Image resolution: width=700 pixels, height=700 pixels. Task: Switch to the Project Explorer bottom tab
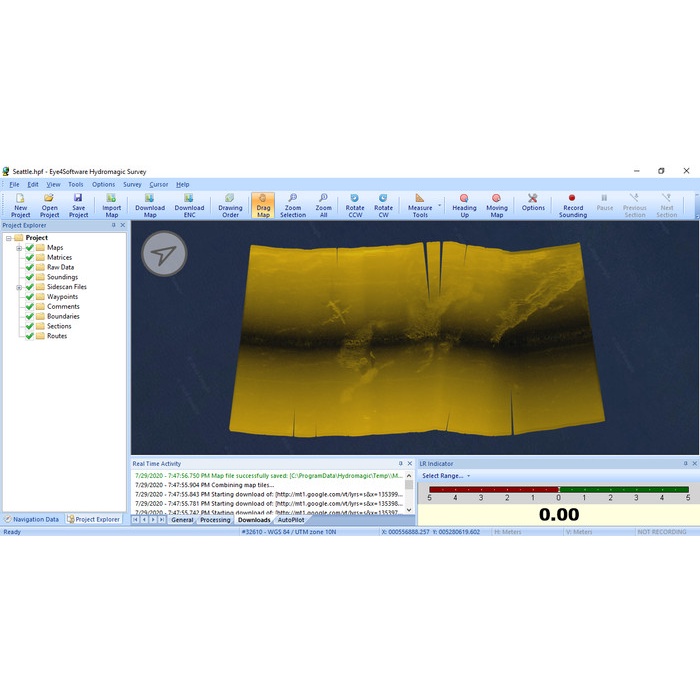click(x=94, y=520)
